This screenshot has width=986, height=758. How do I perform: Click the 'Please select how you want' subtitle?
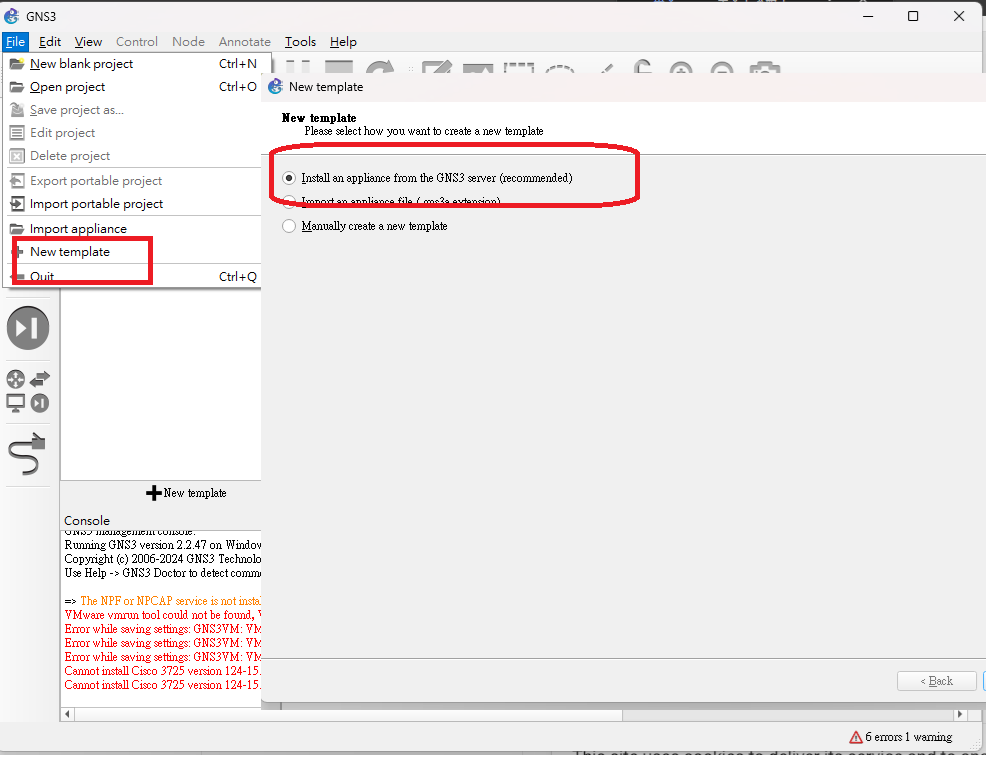pyautogui.click(x=424, y=131)
